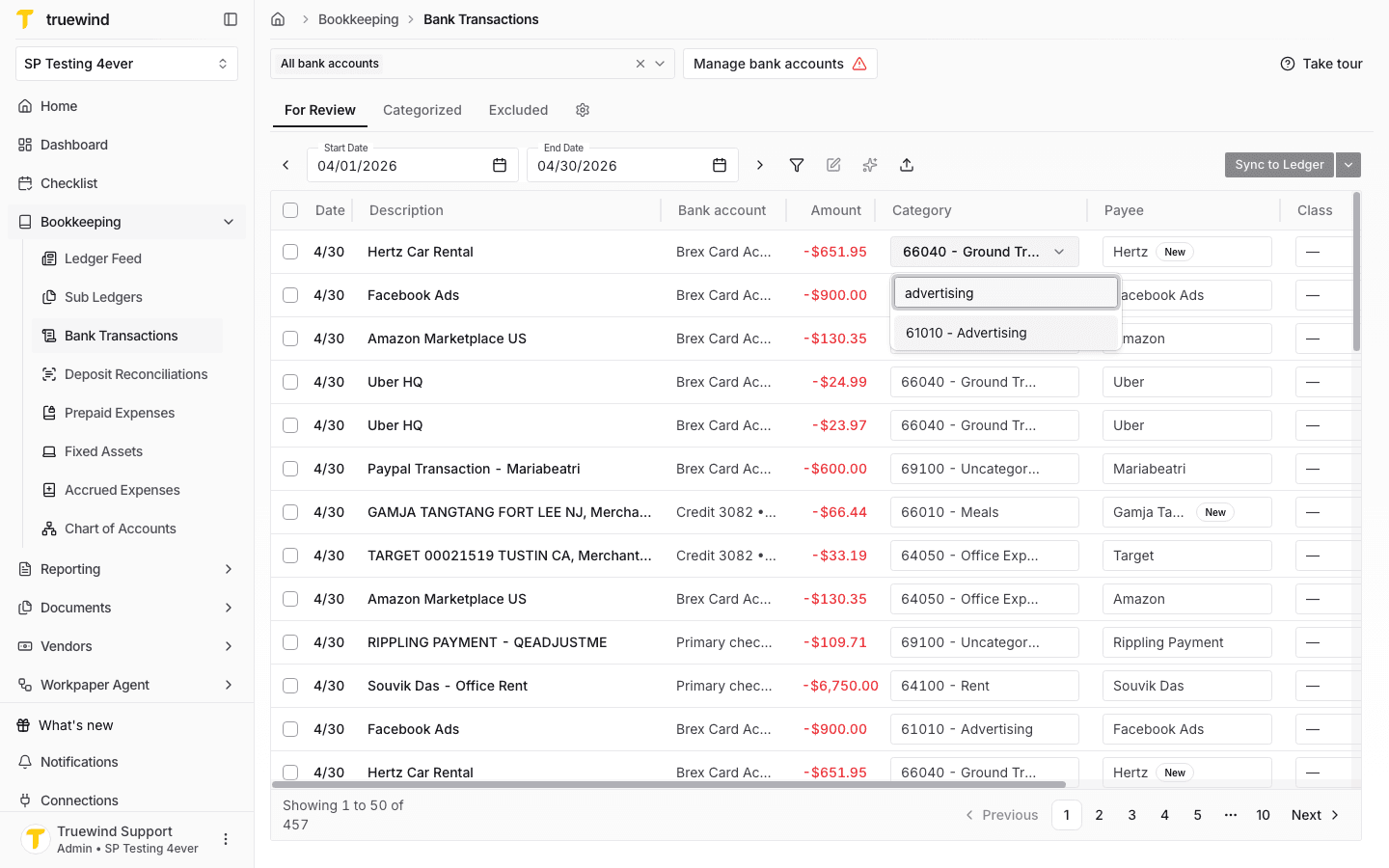Go to home breadcrumb icon
The image size is (1389, 868).
pos(278,19)
